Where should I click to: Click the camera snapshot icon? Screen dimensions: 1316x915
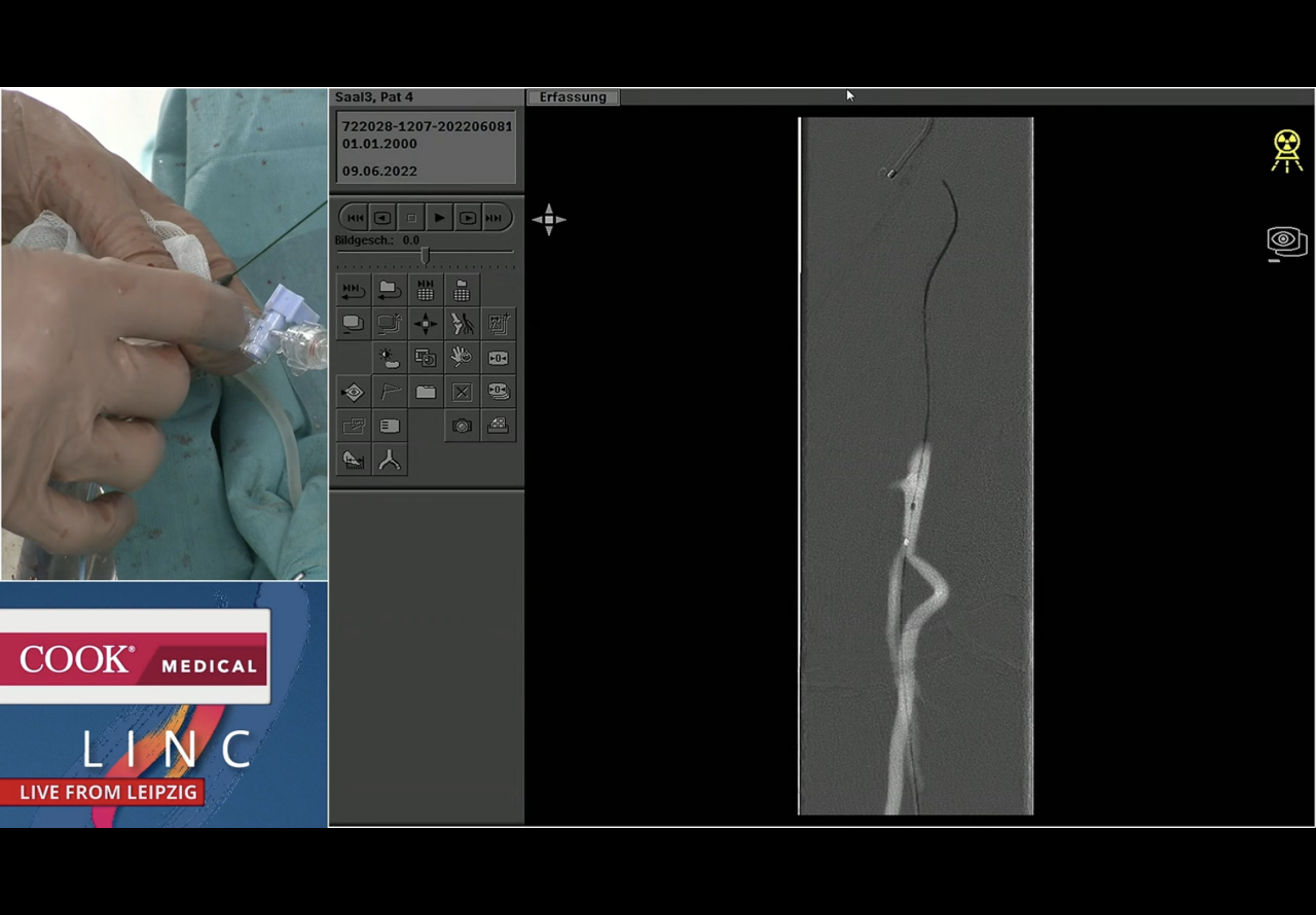(x=462, y=426)
